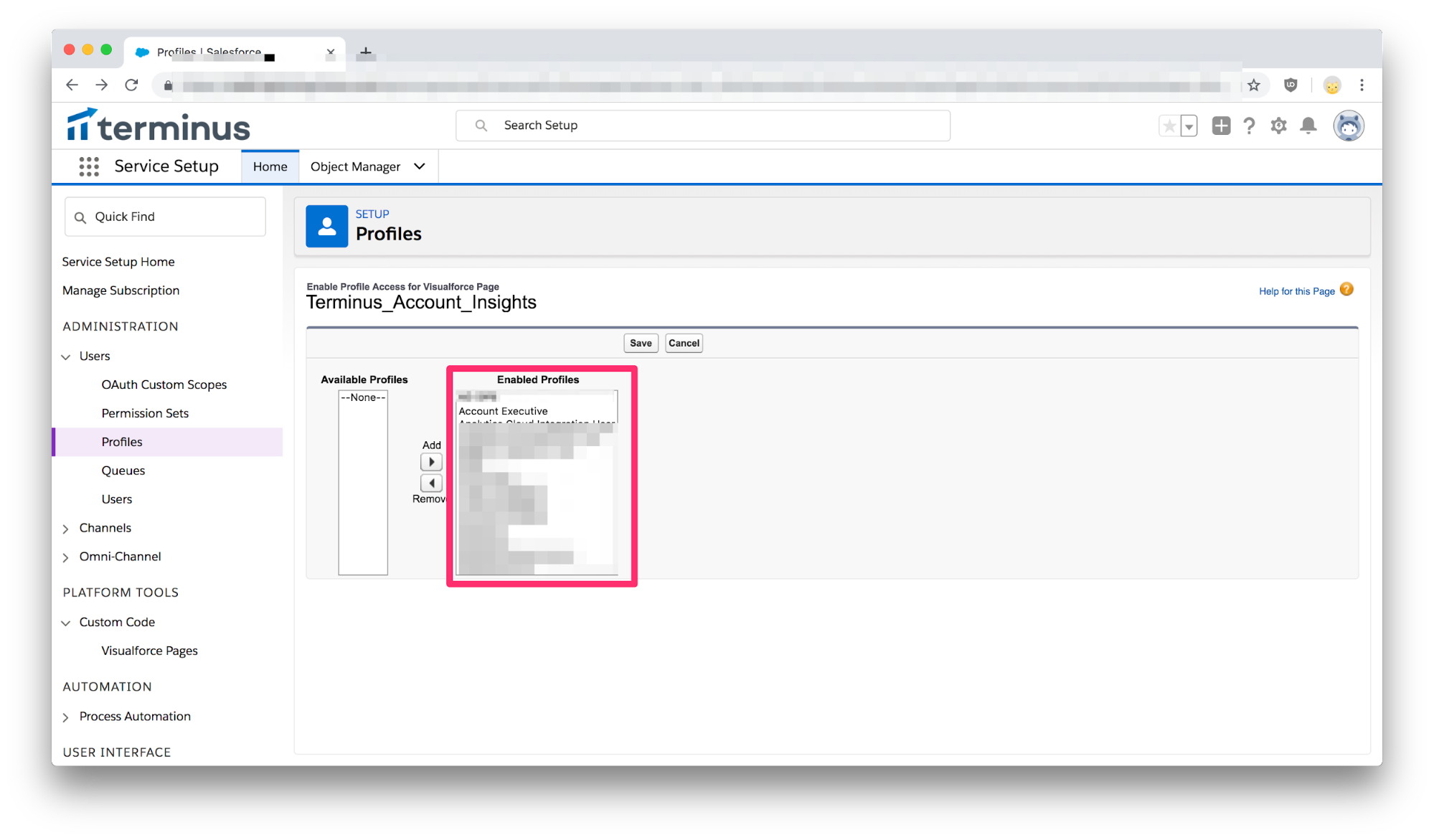Click the Remove arrow button

pyautogui.click(x=431, y=483)
